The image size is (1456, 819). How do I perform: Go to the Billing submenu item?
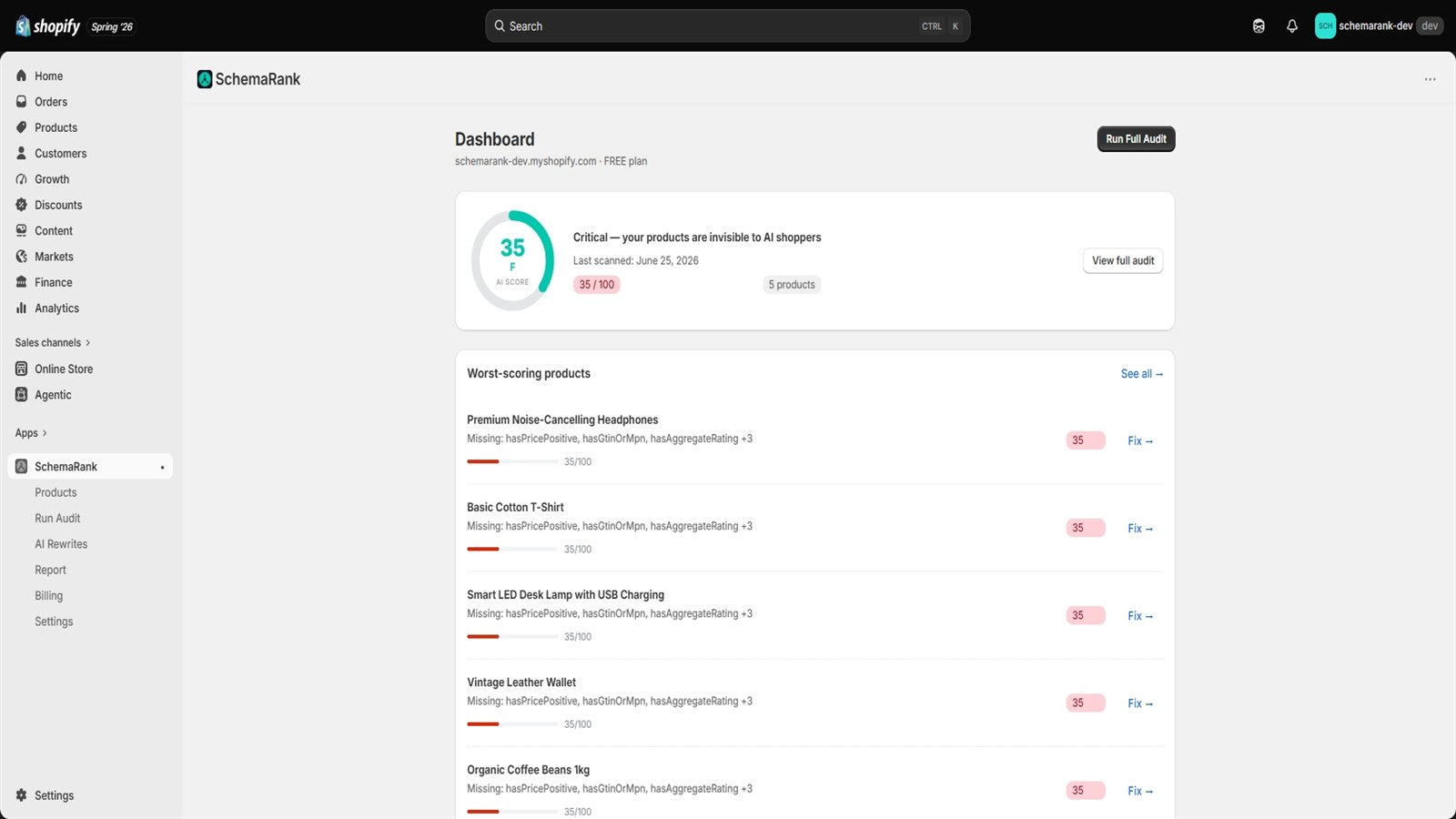tap(49, 596)
